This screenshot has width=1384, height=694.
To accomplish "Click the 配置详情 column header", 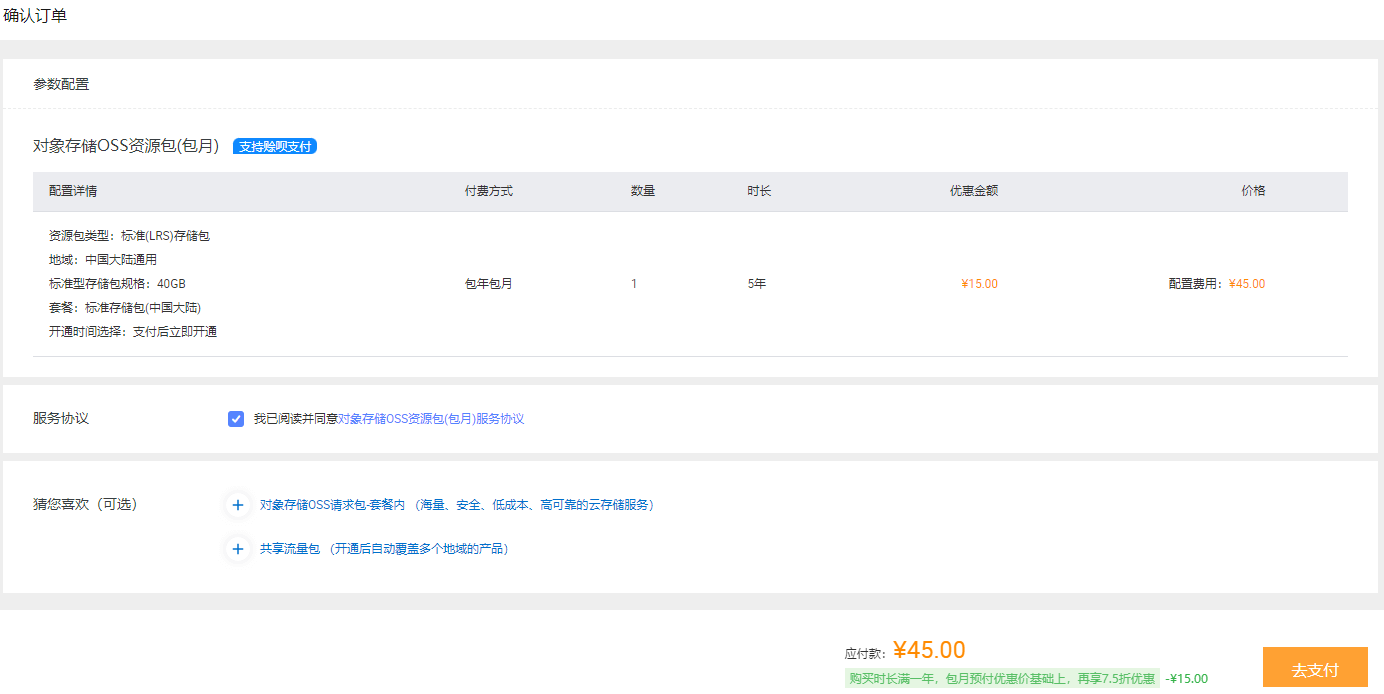I will point(73,191).
